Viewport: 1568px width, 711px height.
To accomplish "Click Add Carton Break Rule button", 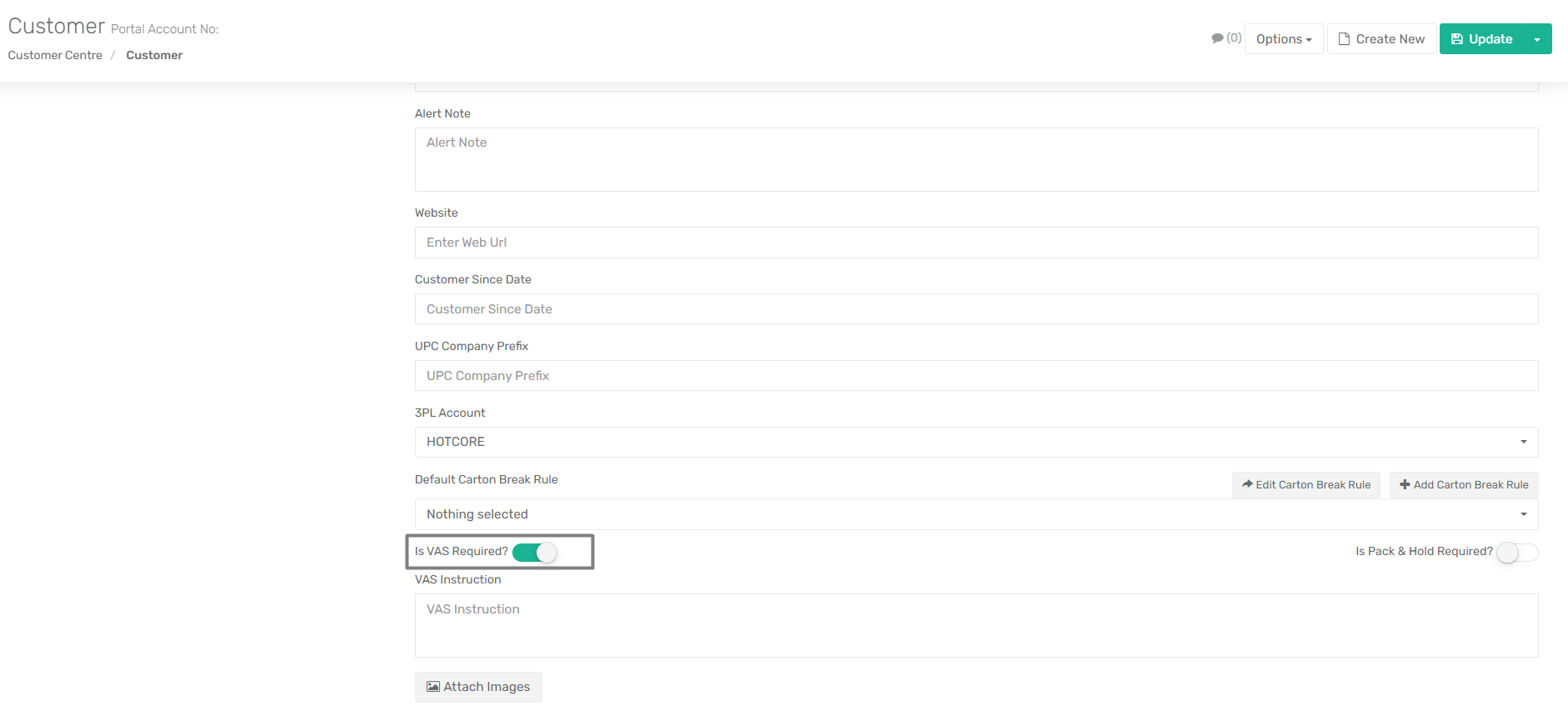I will [x=1464, y=485].
